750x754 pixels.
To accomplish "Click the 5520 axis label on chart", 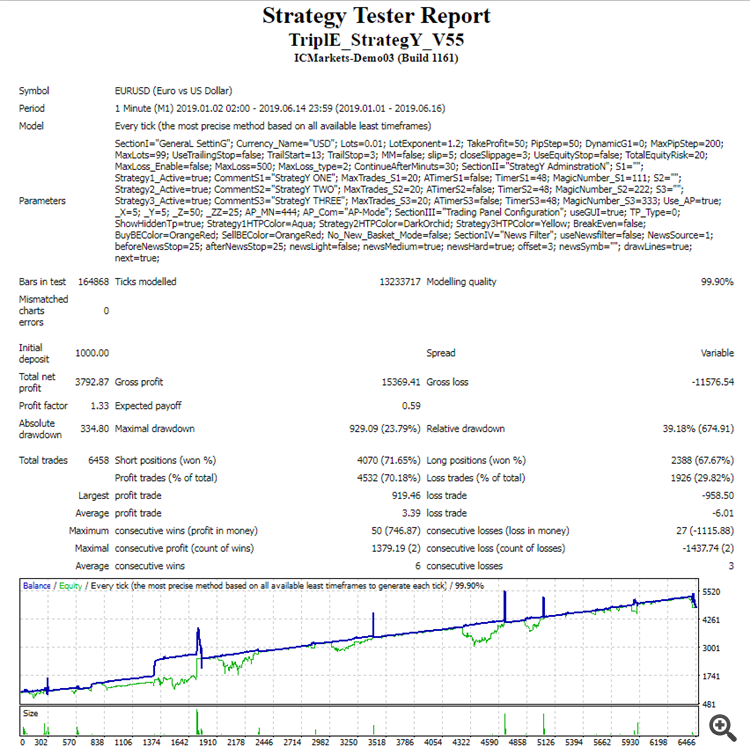I will tap(711, 592).
